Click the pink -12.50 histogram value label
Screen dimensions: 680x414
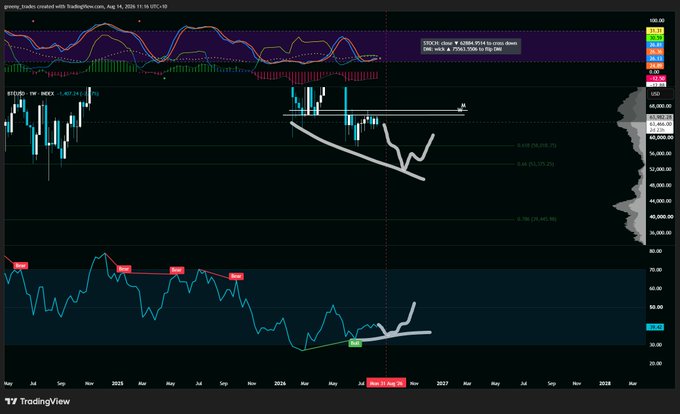[655, 78]
